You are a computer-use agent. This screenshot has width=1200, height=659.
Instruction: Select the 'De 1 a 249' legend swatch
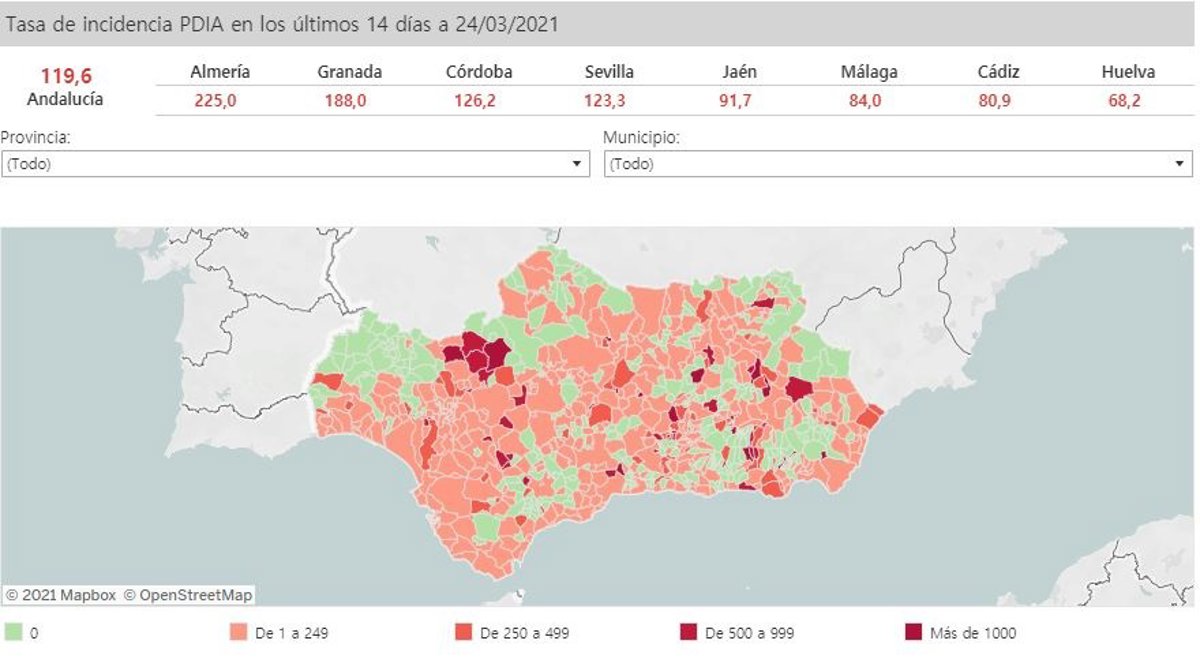238,632
